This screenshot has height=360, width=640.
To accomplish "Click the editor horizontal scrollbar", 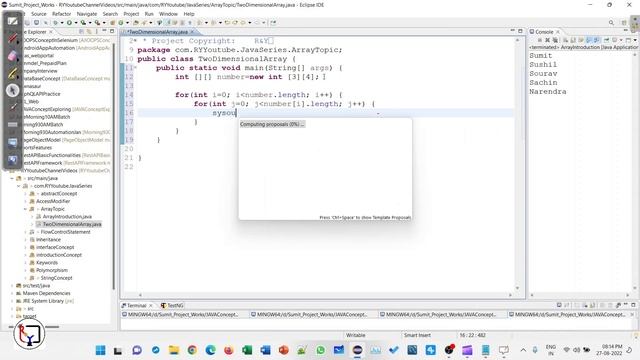I will tap(325, 295).
